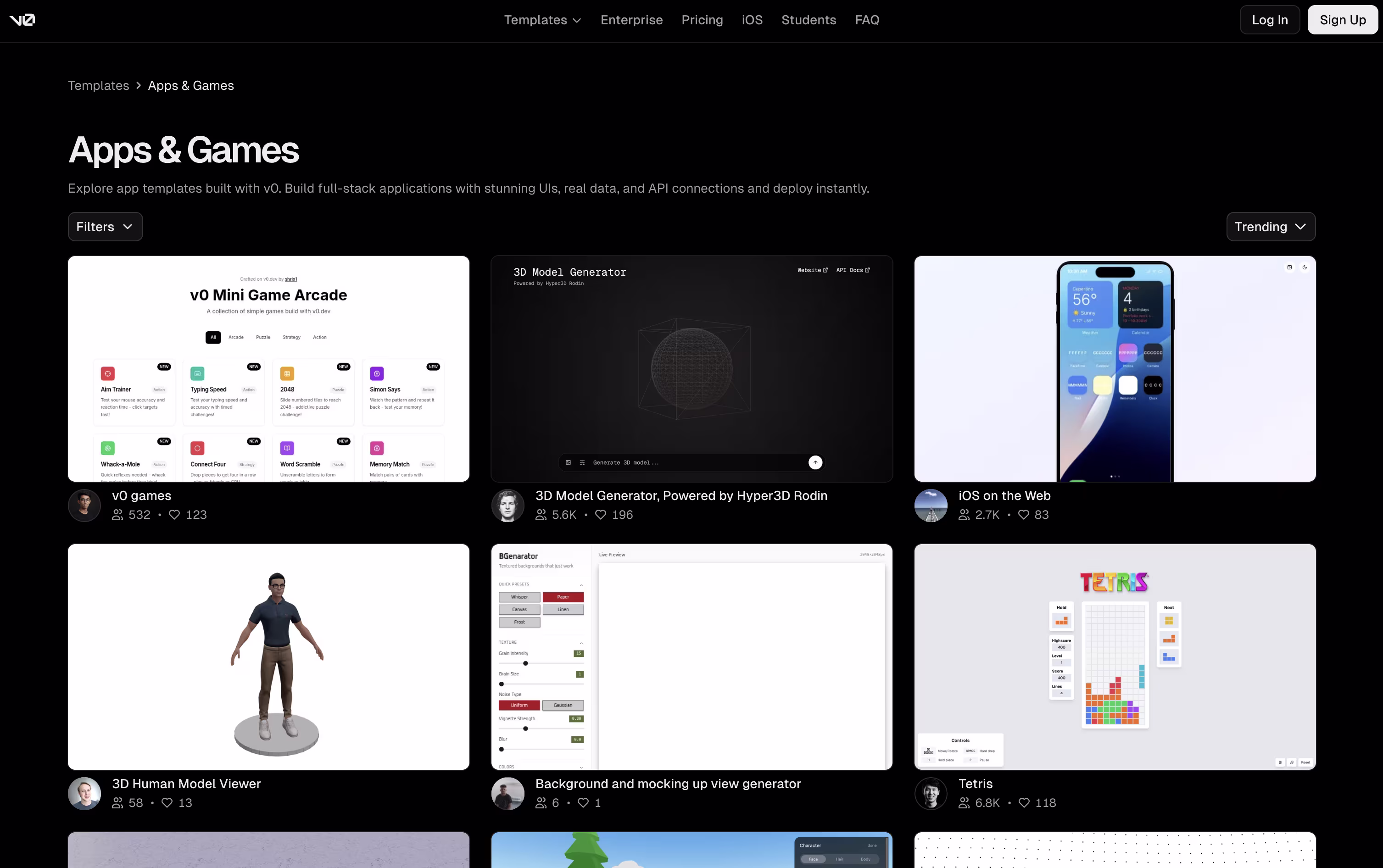Expand the Filters dropdown
1383x868 pixels.
click(x=105, y=227)
